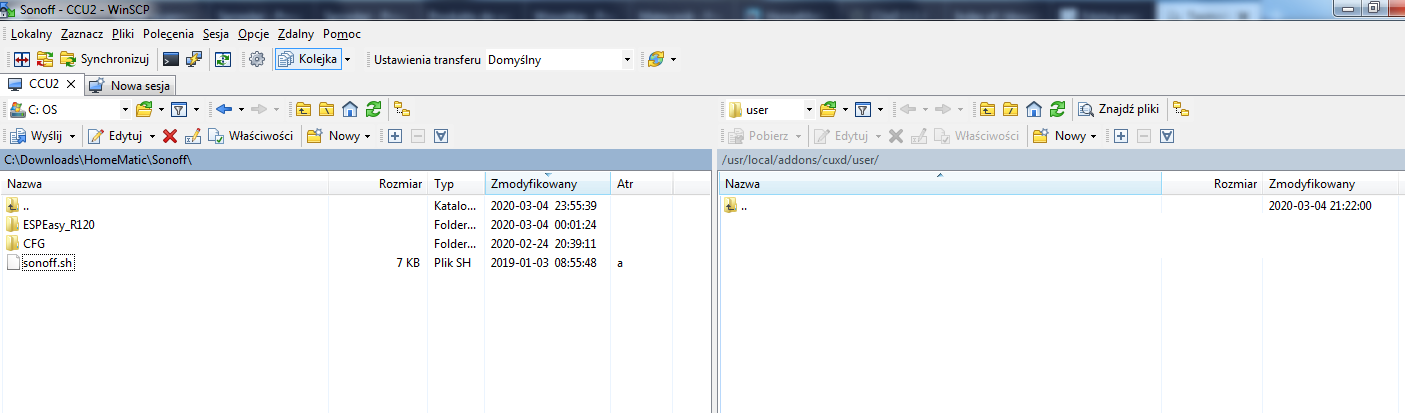Select the CFG folder
The image size is (1405, 413).
33,243
